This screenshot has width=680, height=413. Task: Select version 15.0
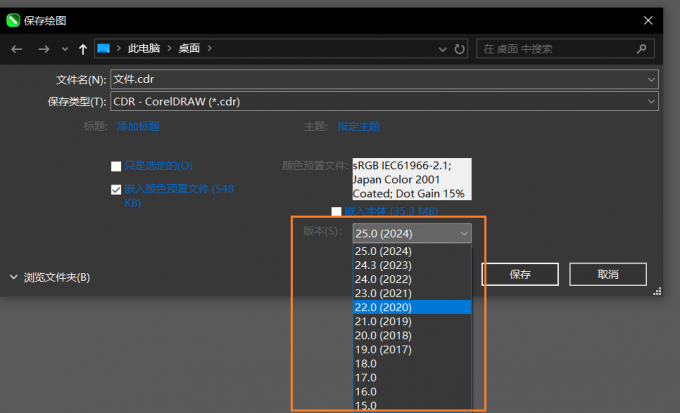click(412, 405)
